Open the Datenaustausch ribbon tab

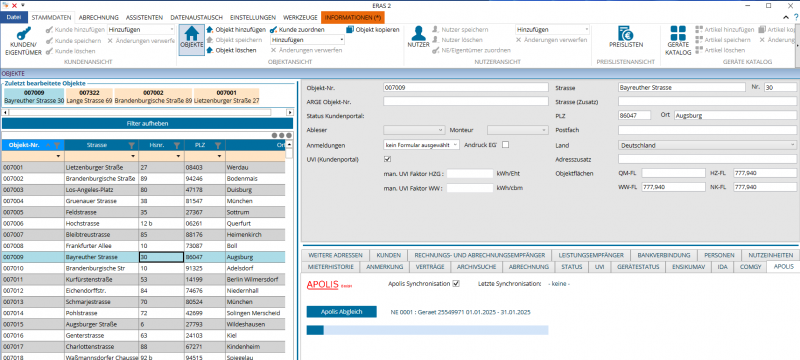click(x=196, y=17)
